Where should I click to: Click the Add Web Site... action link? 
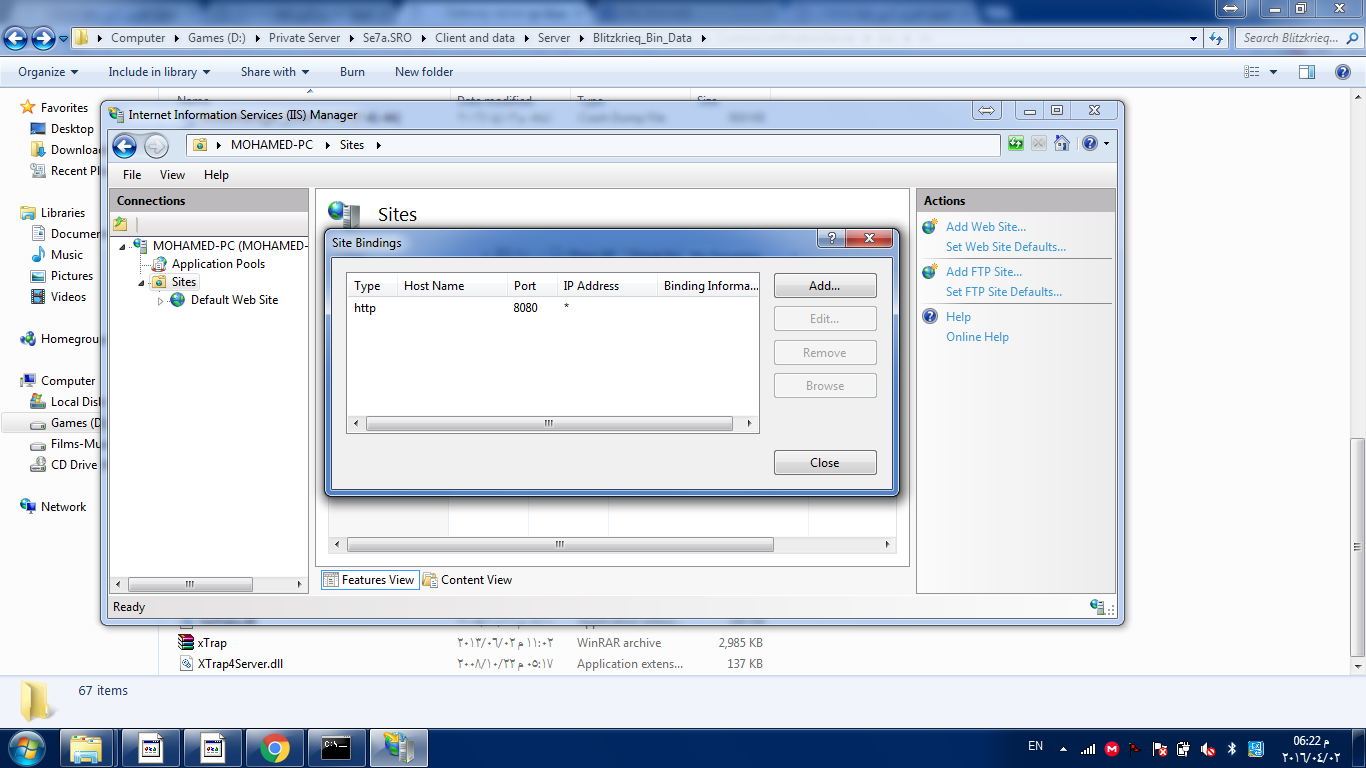pos(986,227)
